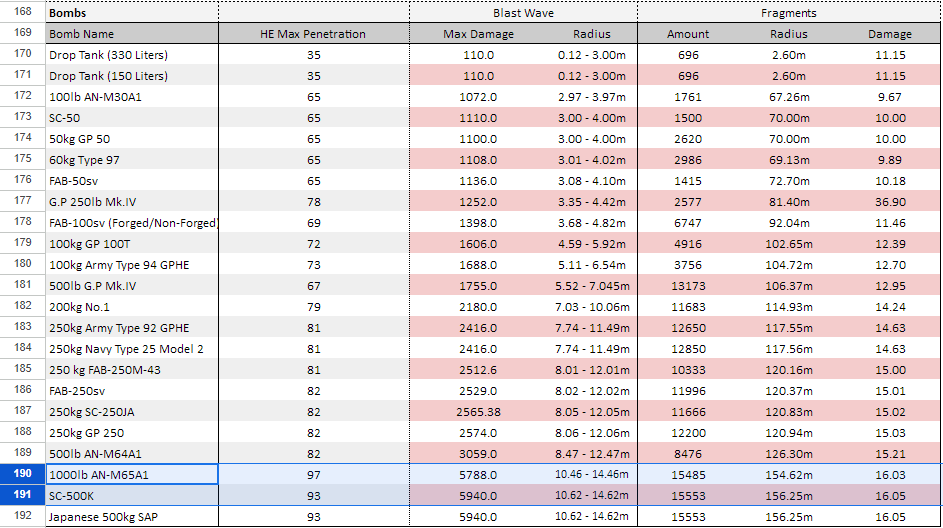Select the "HE Max Penetration" heading cell

click(313, 34)
